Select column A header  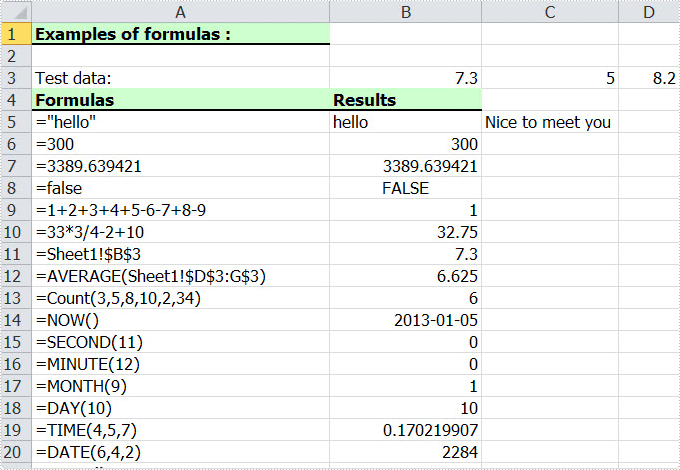180,12
